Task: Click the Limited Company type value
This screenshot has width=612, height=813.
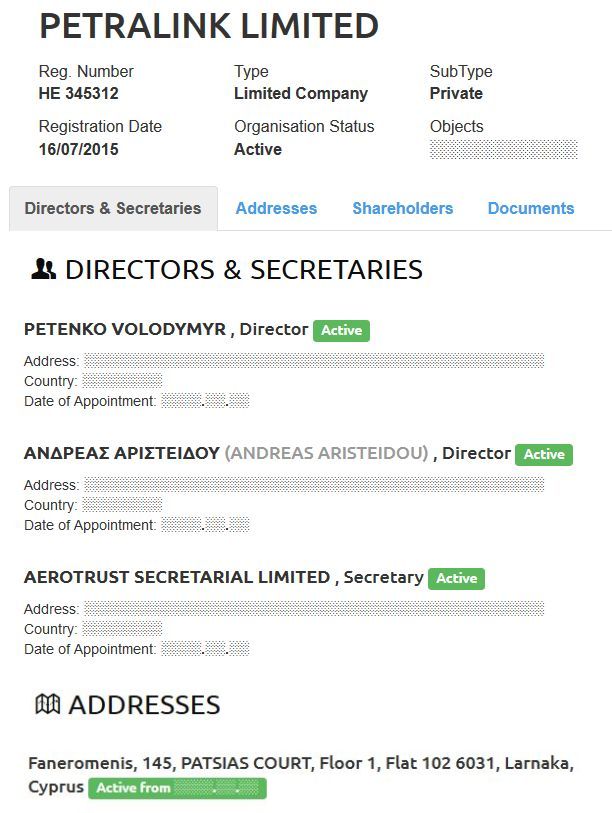Action: point(300,94)
